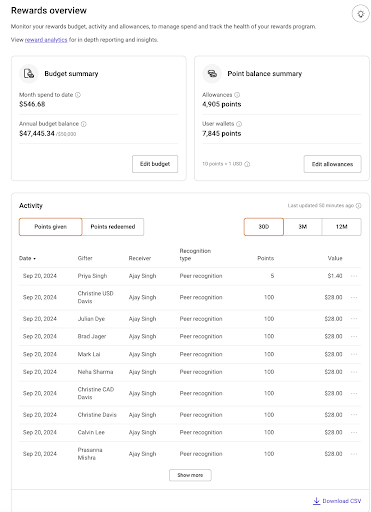Click the 4,905 points allowances value
The width and height of the screenshot is (371, 512).
point(222,104)
